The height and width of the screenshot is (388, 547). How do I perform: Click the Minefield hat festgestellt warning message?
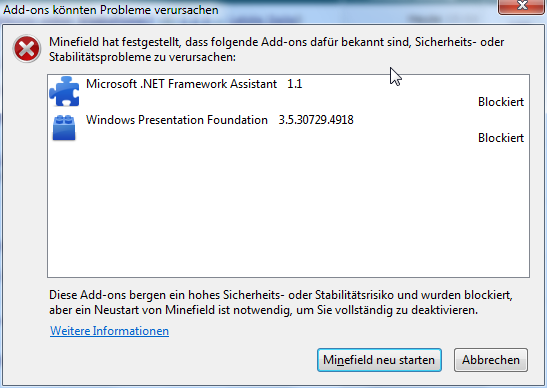tap(277, 49)
